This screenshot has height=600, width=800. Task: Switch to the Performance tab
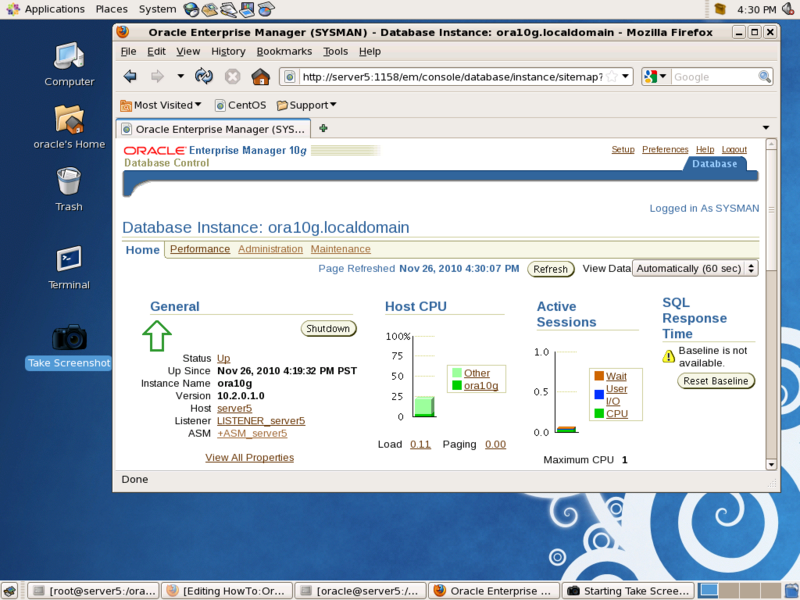[200, 249]
